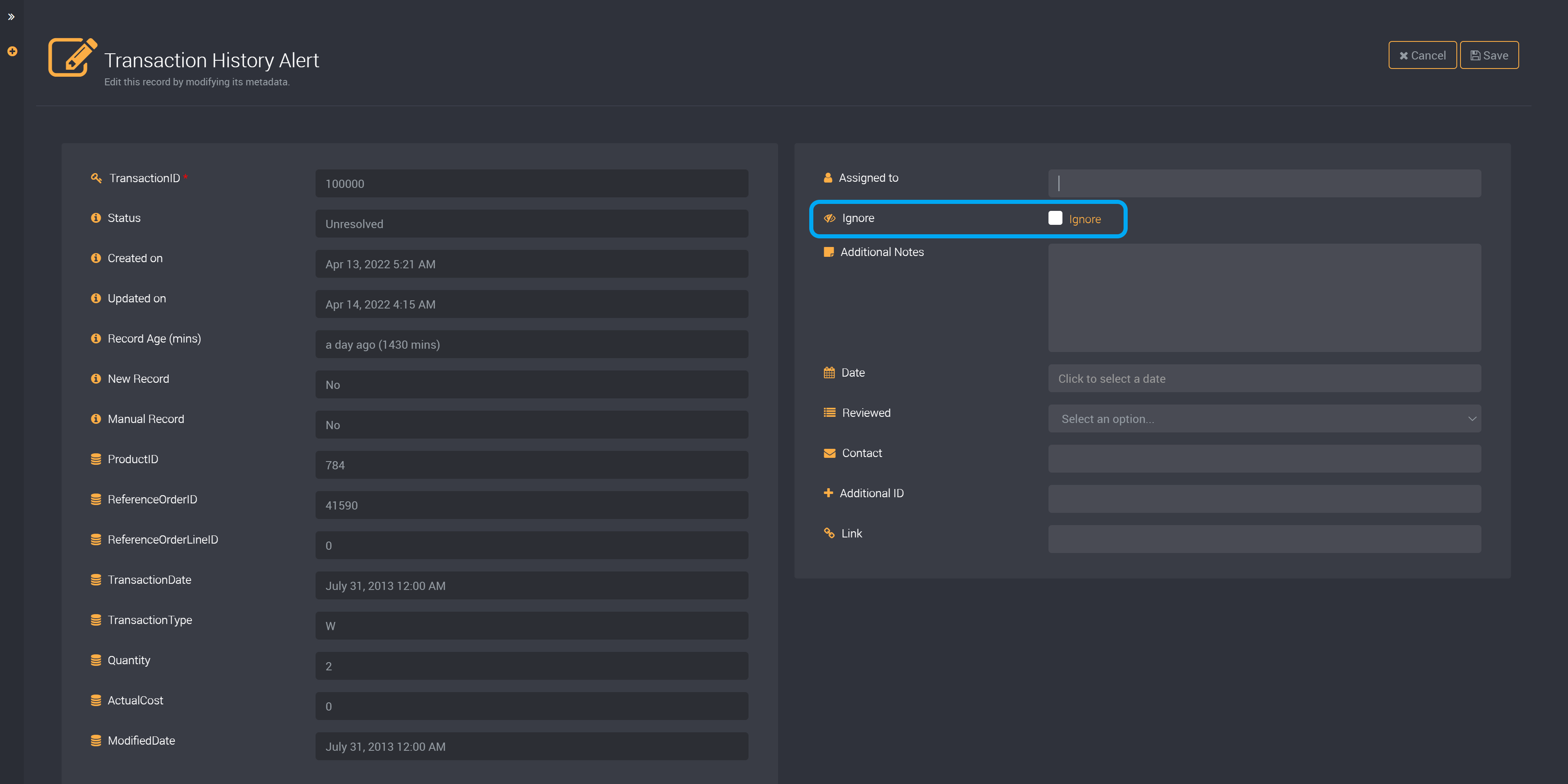Image resolution: width=1568 pixels, height=784 pixels.
Task: Click the list icon beside Reviewed
Action: pos(830,413)
